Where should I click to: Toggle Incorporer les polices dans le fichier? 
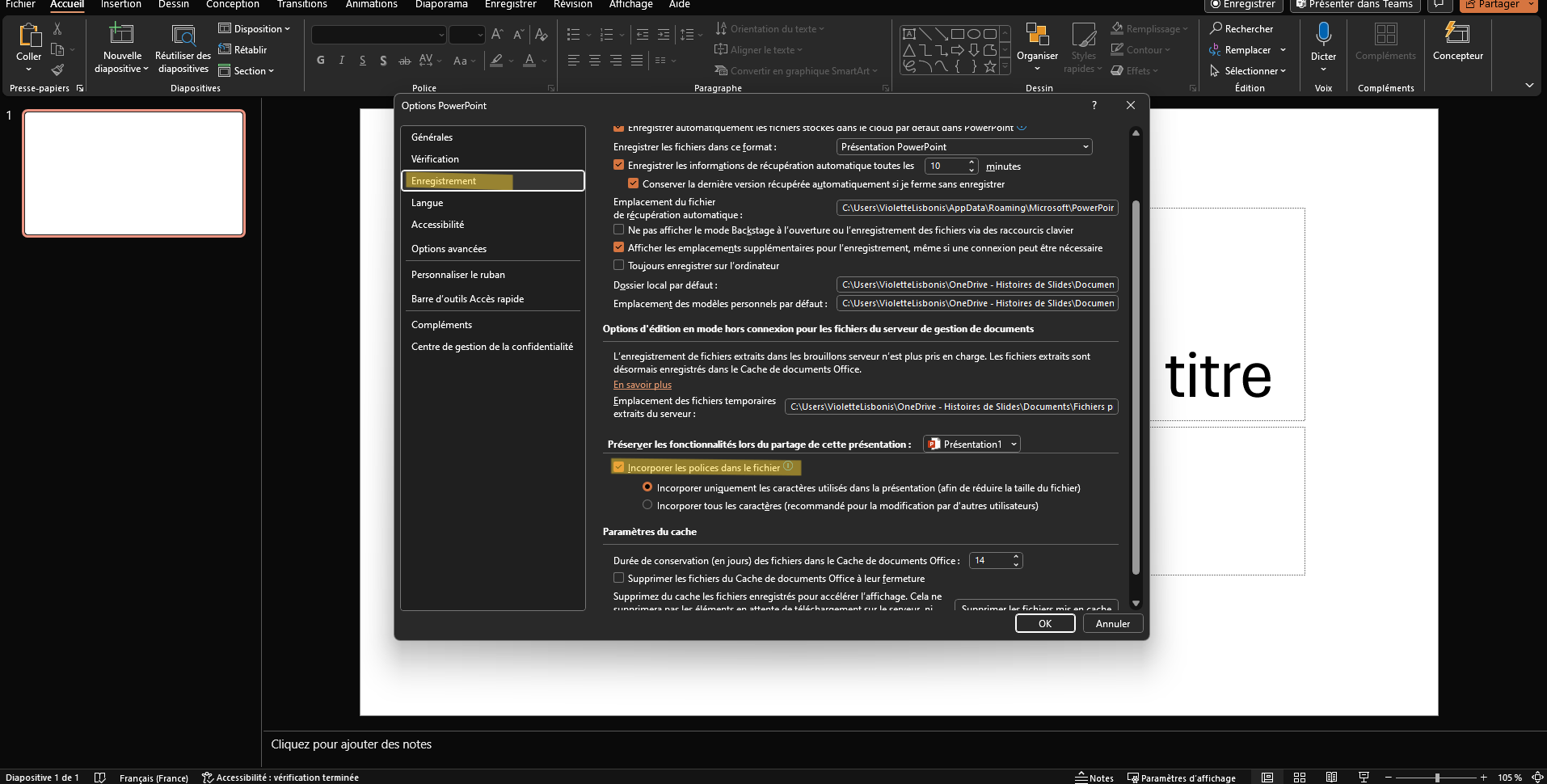point(619,467)
